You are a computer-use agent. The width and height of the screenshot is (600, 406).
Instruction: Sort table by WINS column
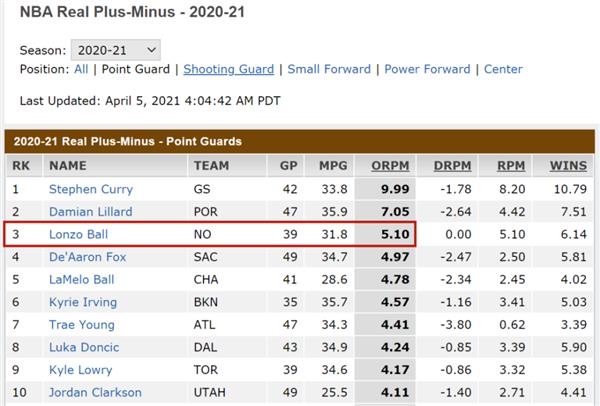[x=568, y=166]
